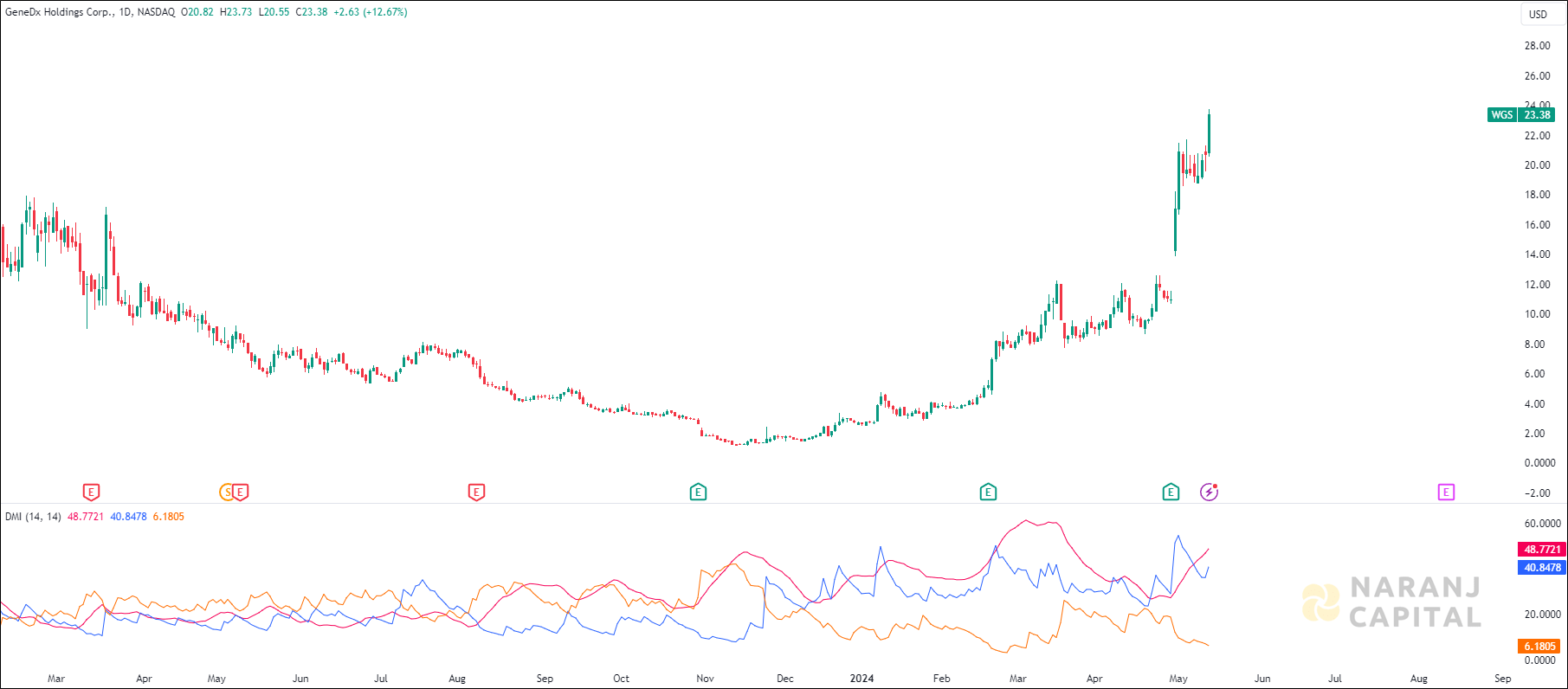Click the 2.00 price axis label
This screenshot has width=1568, height=689.
[1534, 434]
